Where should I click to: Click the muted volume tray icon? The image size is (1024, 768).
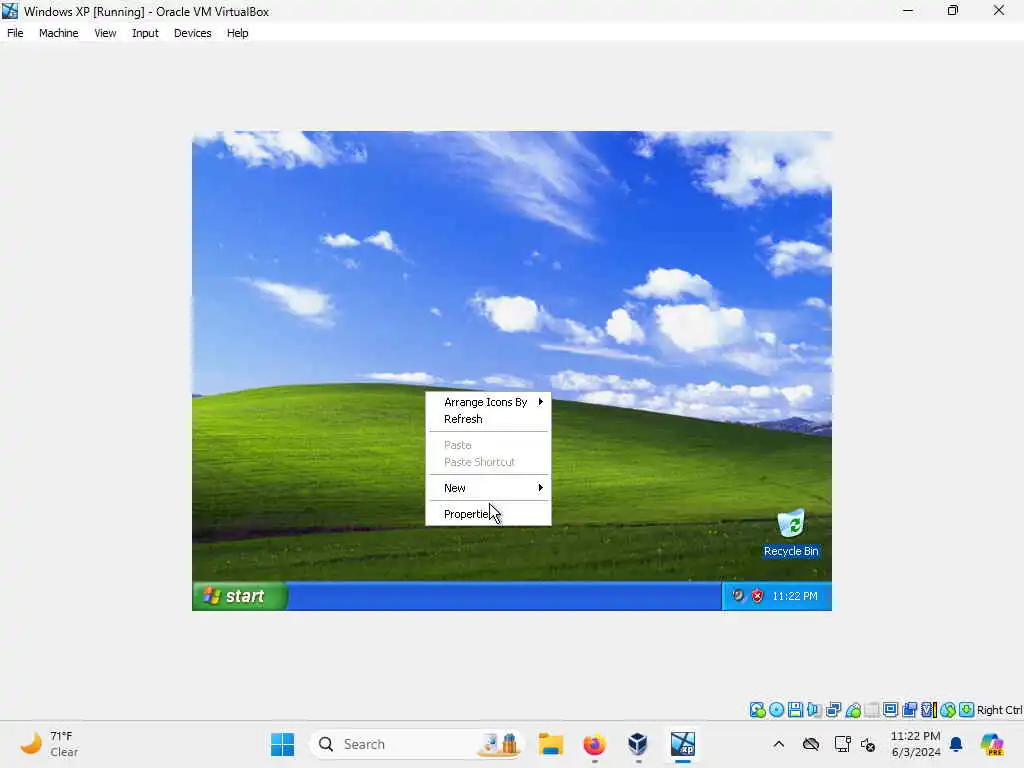click(x=868, y=744)
